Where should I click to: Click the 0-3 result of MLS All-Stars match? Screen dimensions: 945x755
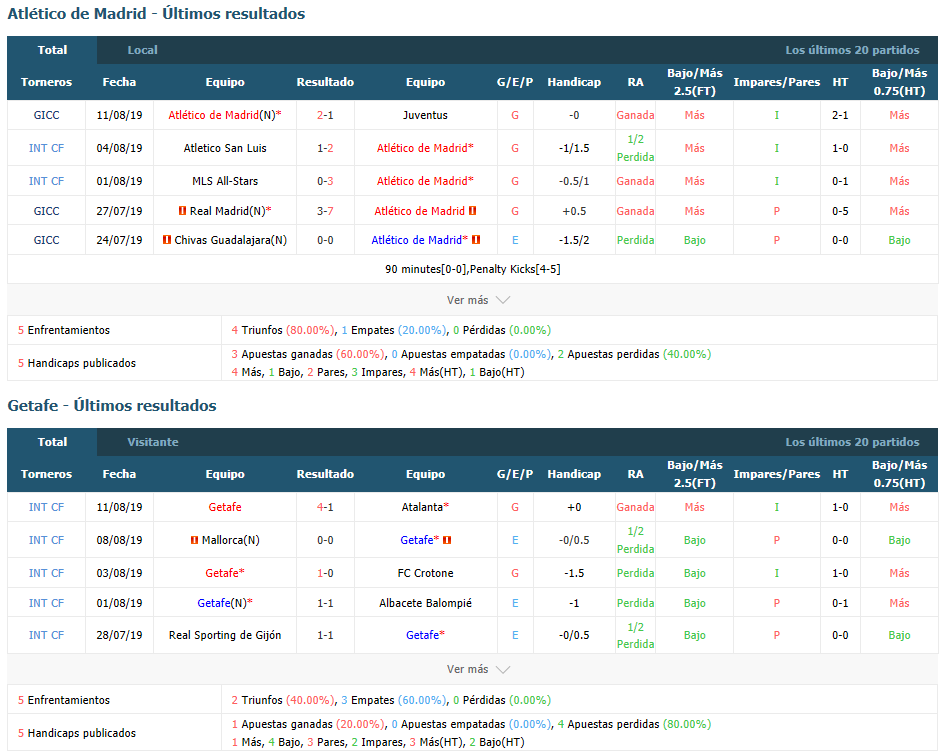tap(325, 181)
